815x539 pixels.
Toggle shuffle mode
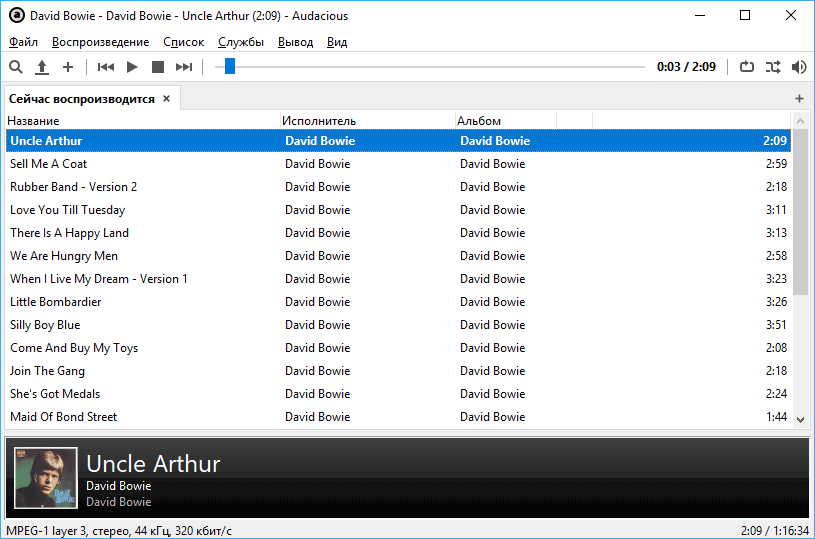[773, 67]
